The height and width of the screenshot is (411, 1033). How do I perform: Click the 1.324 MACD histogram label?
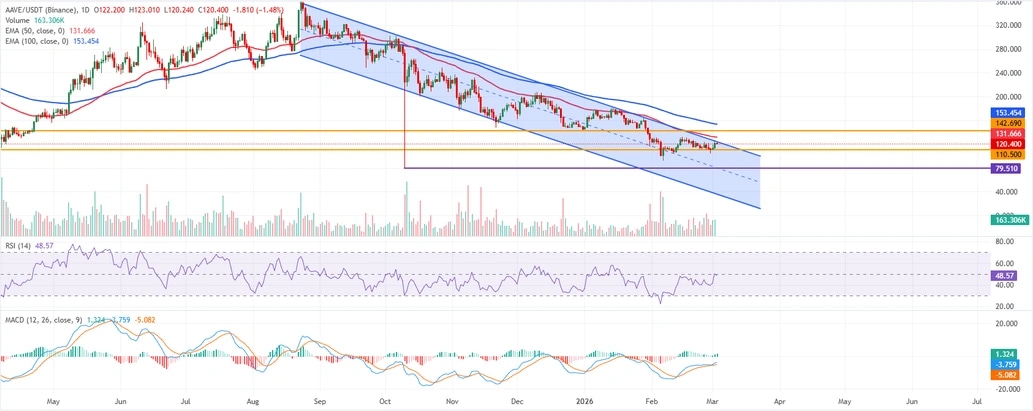click(1005, 355)
